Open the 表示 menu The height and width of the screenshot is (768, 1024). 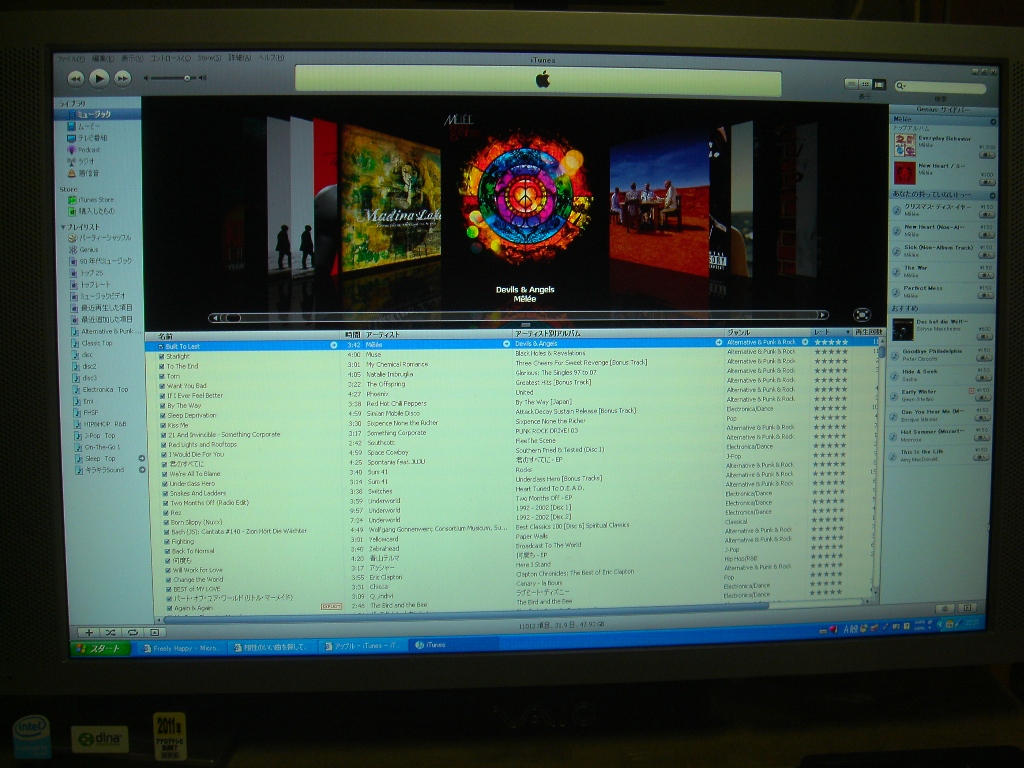[x=133, y=59]
